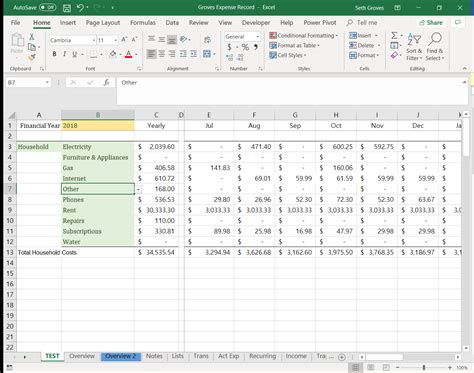Switch to the Formulas tab
Screen dimensions: 474x373
(143, 23)
